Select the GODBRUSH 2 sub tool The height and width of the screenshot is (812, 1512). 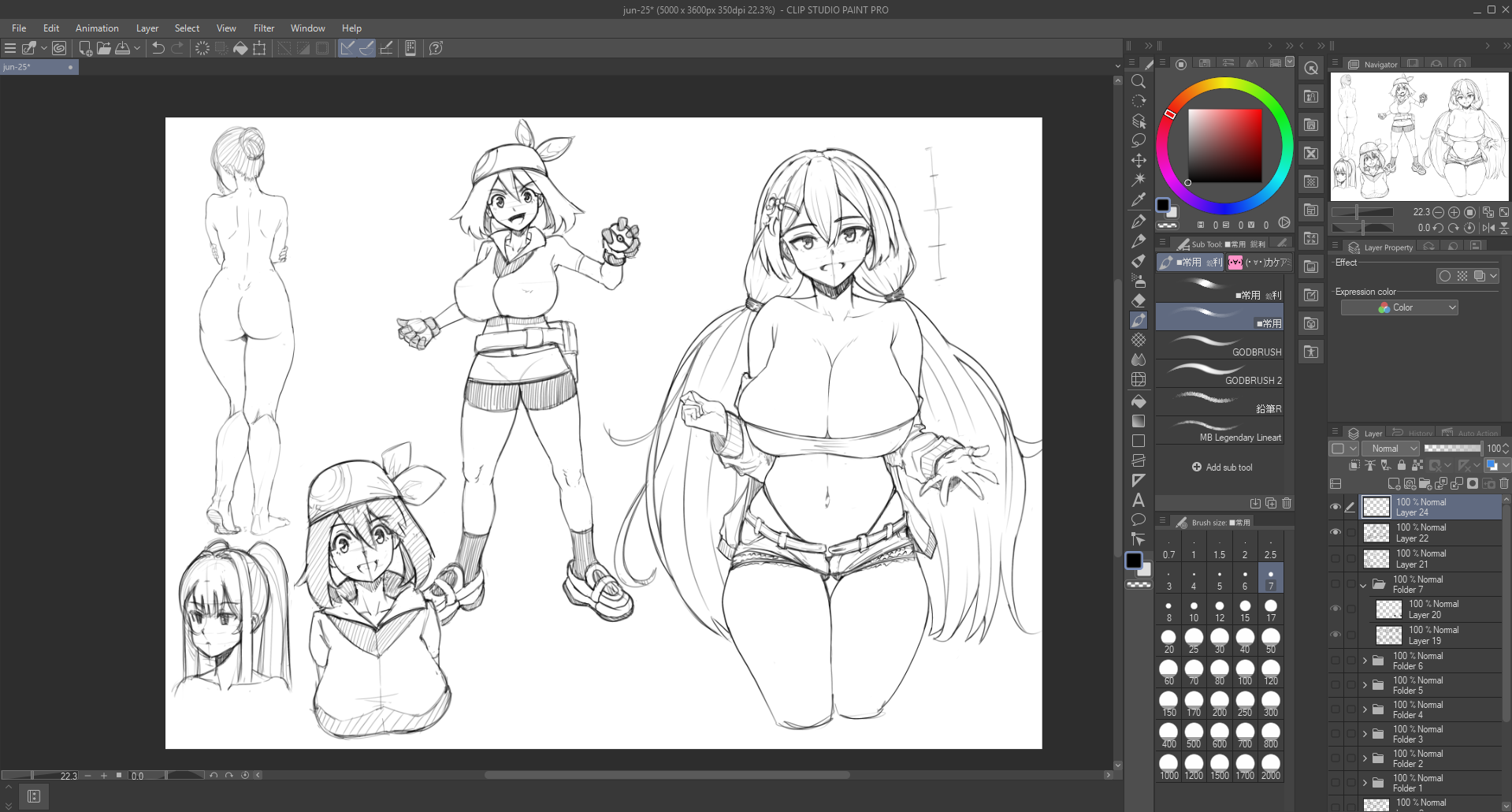click(x=1220, y=373)
